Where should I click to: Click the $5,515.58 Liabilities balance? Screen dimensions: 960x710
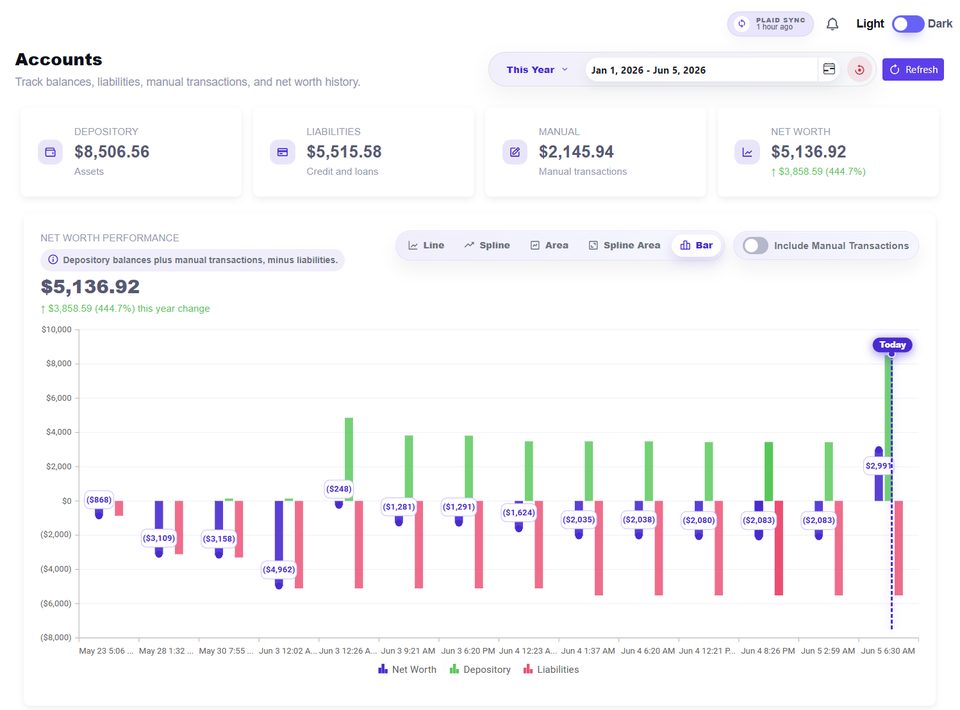[x=344, y=152]
